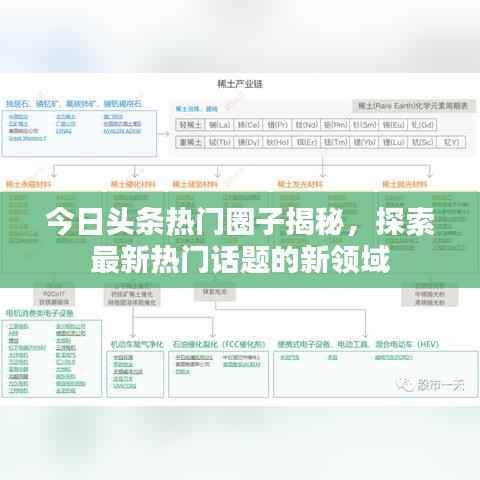Select the Lu element cell
The height and width of the screenshot is (480, 480).
393,142
